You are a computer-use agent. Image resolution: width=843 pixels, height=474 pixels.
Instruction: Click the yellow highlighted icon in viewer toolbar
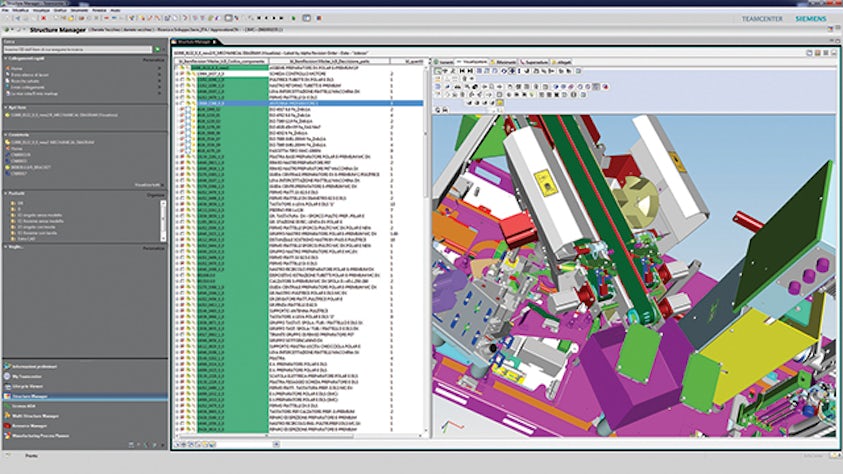(499, 103)
